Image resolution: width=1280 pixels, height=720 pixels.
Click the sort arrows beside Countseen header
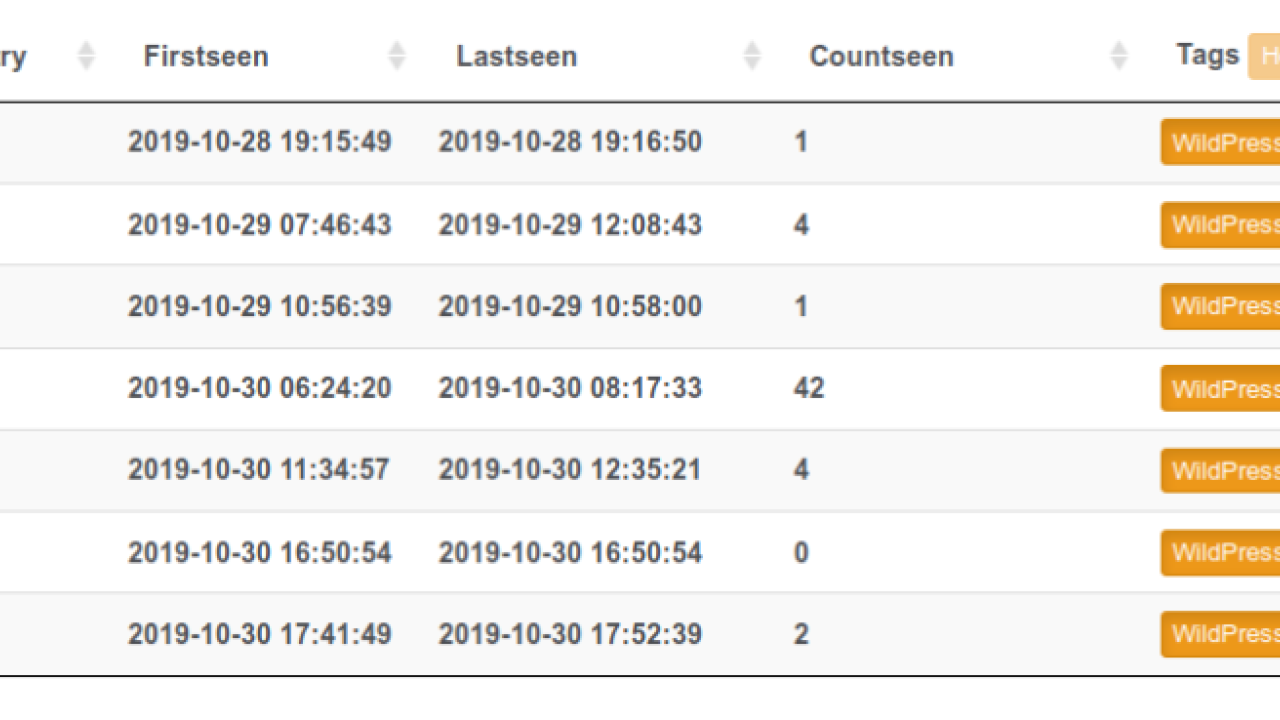[1119, 56]
